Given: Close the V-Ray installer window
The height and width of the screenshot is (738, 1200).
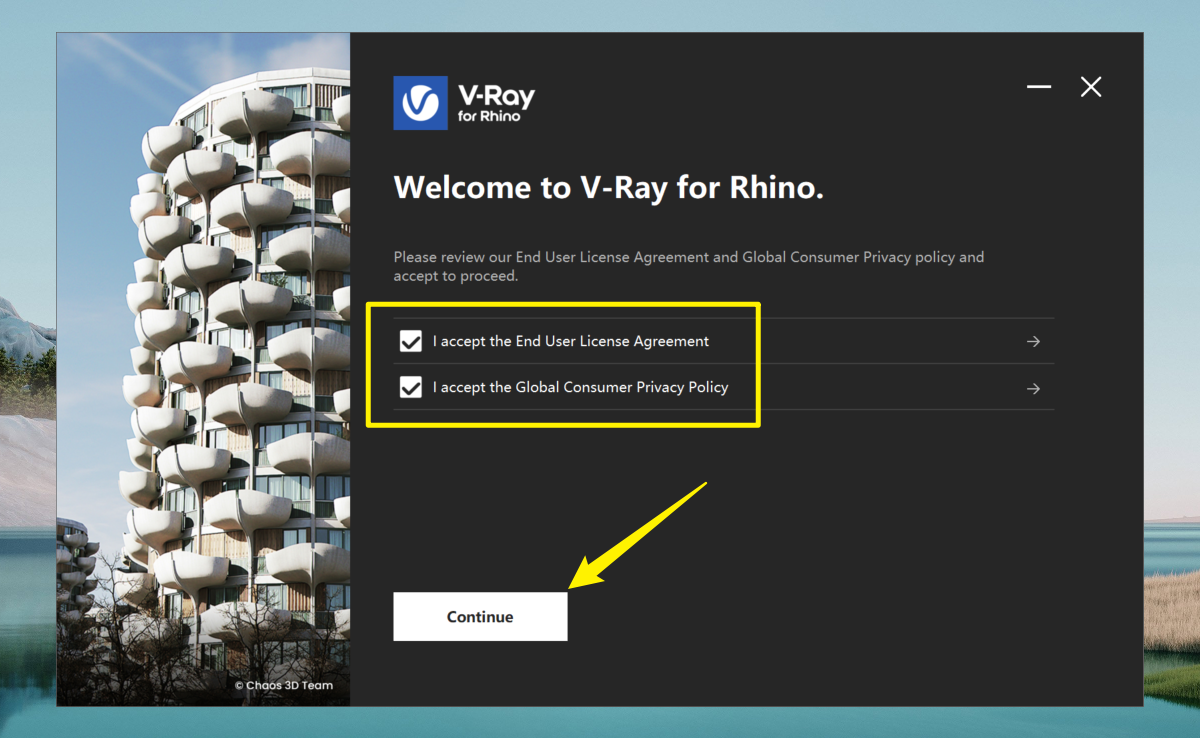Looking at the screenshot, I should click(1091, 87).
